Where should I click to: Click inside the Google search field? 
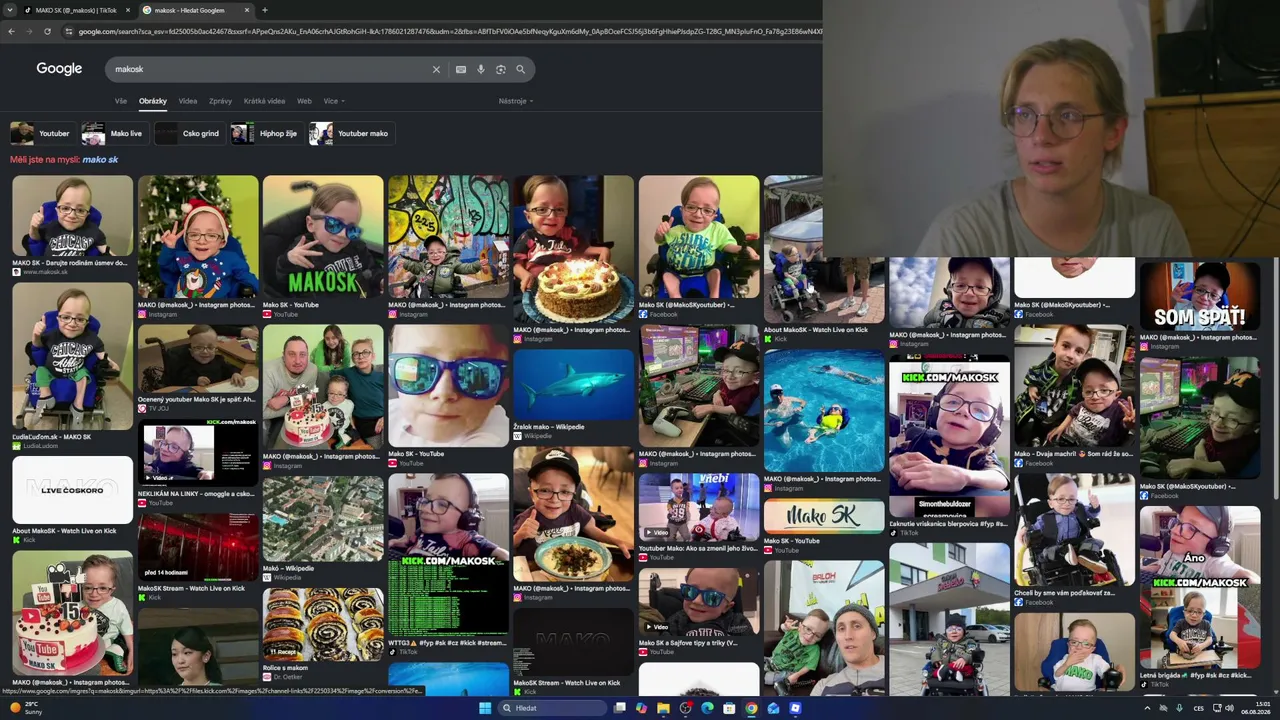[270, 70]
